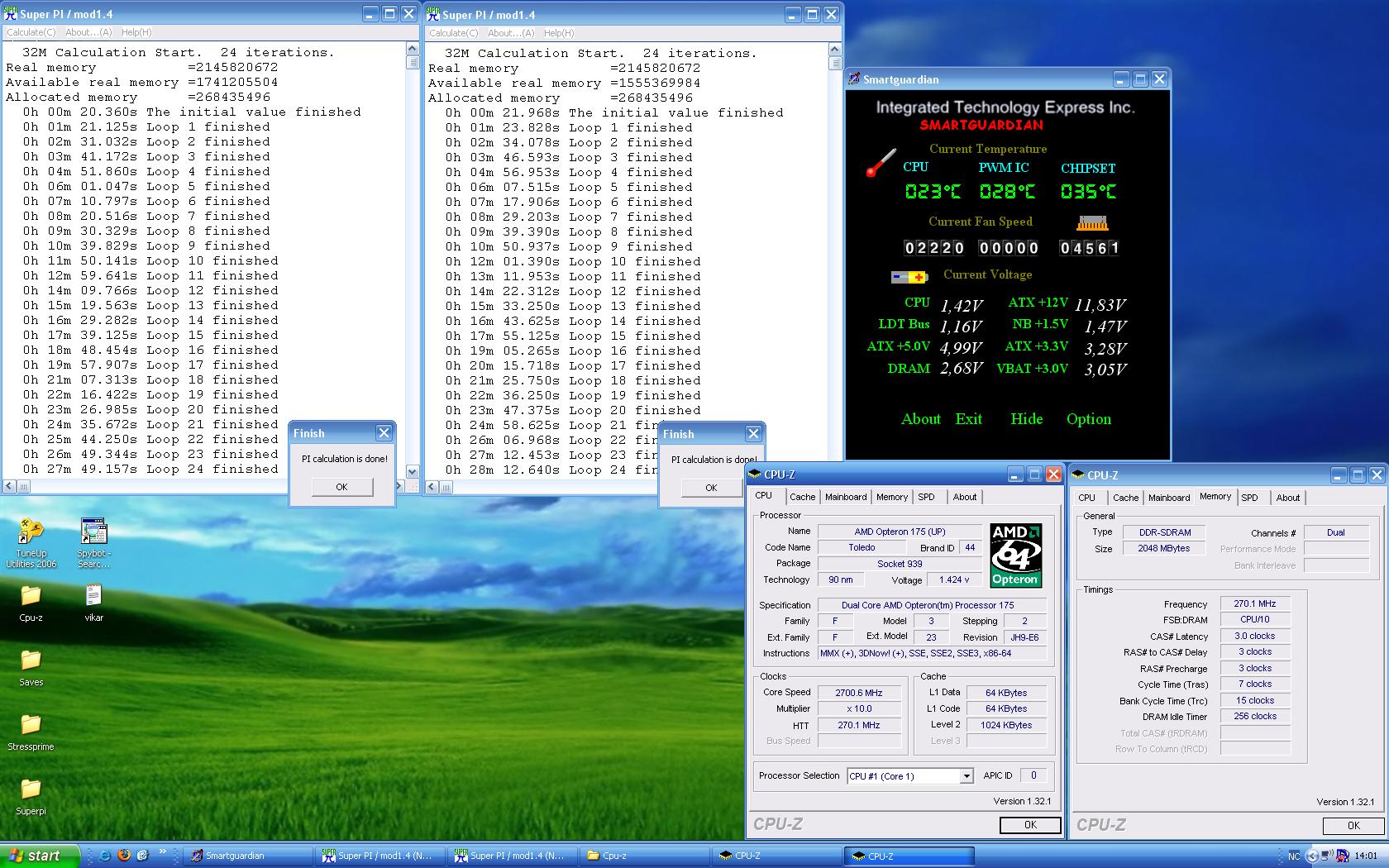Screen dimensions: 1389x868
Task: Open Help menu in right Super PI
Action: 559,33
